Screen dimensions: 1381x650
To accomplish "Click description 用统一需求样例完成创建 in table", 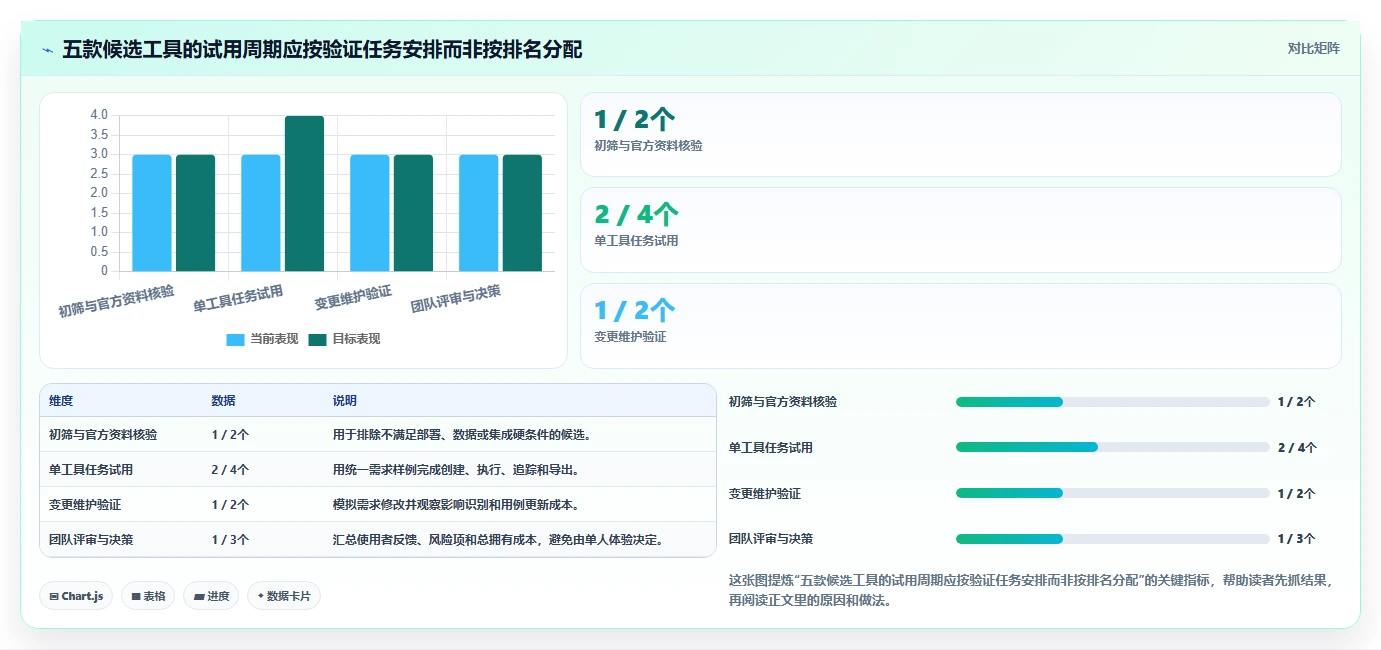I will (456, 470).
